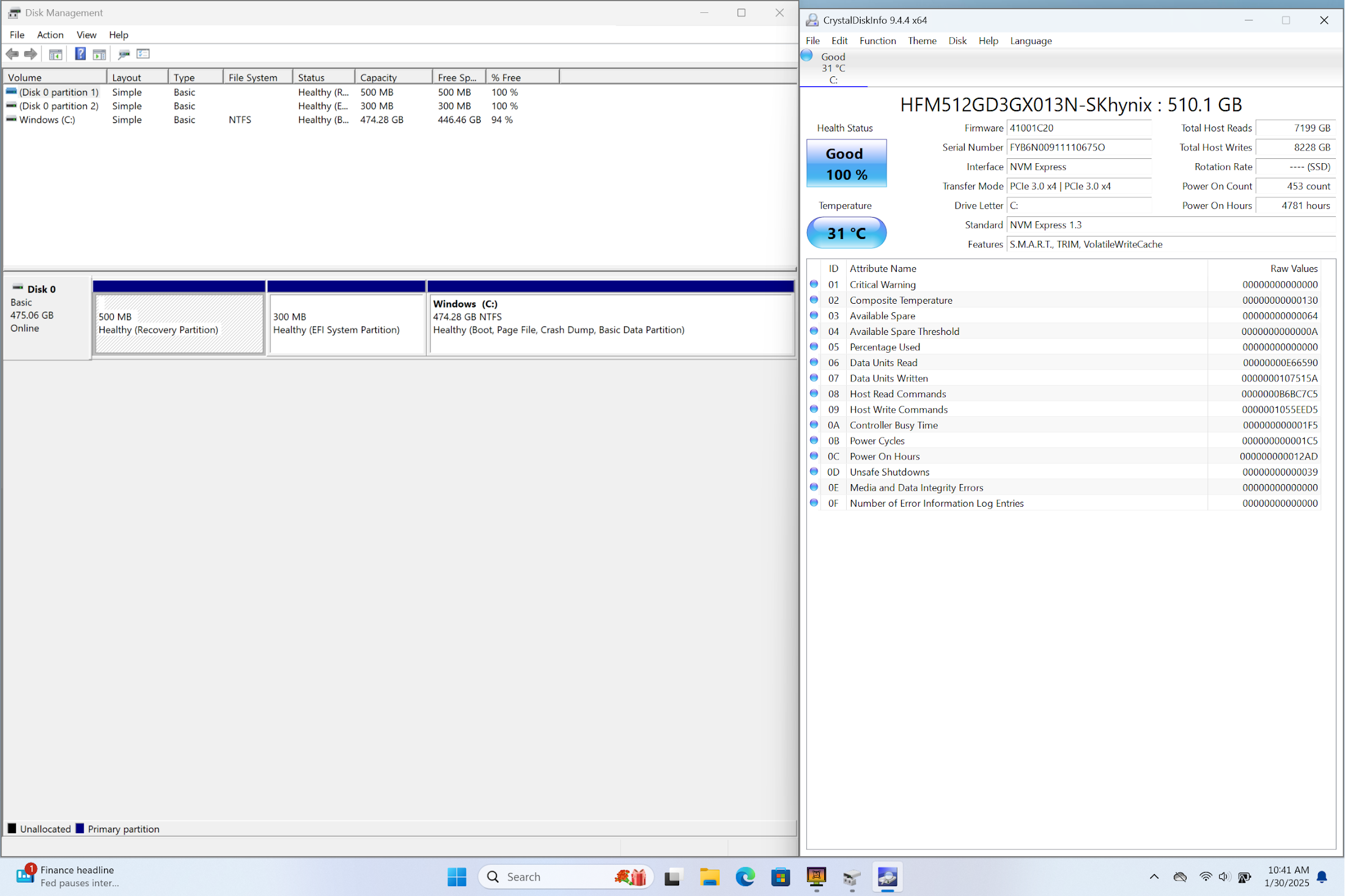Open CrystalDiskInfo Disk menu

(957, 40)
